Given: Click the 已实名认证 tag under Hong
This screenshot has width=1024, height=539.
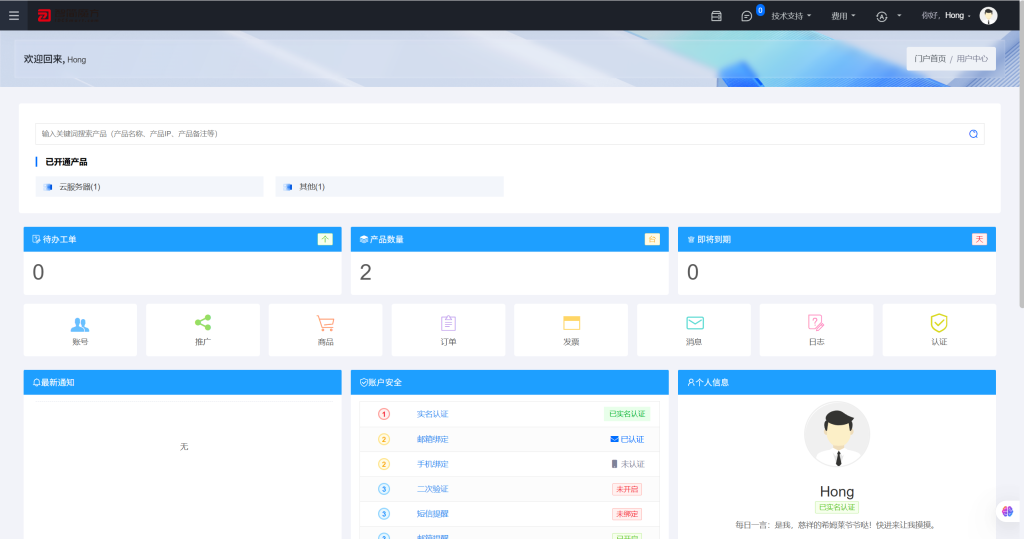Looking at the screenshot, I should (x=837, y=507).
